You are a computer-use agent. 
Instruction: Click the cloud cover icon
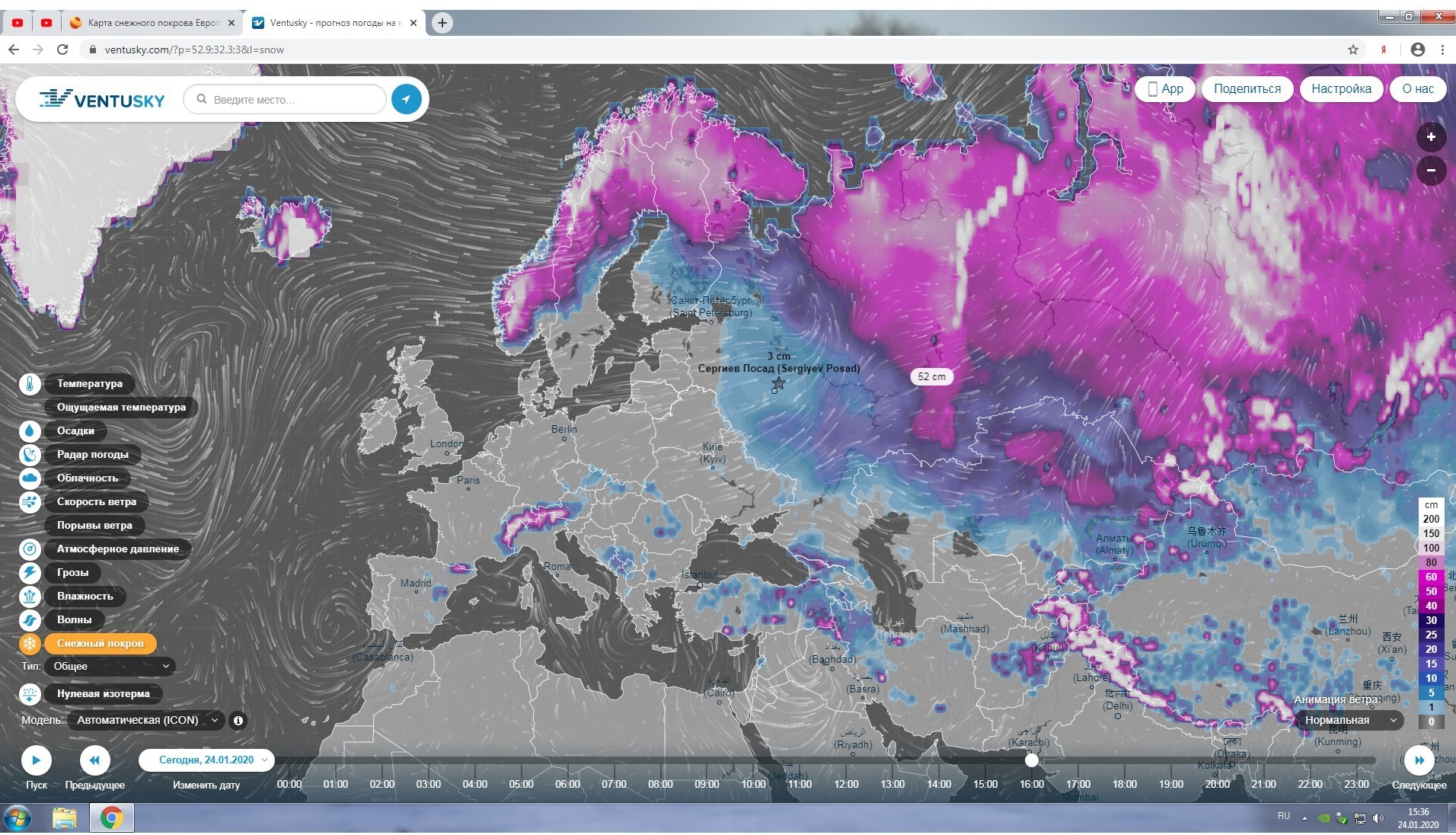[x=30, y=478]
